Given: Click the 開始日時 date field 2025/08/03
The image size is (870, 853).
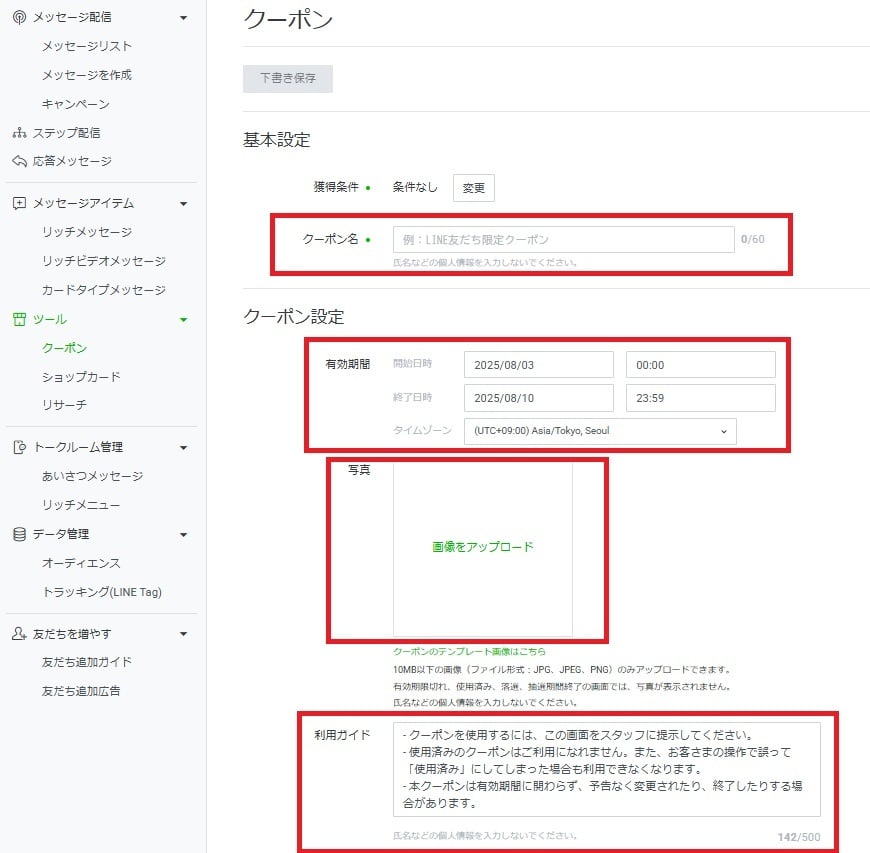Looking at the screenshot, I should pyautogui.click(x=539, y=365).
